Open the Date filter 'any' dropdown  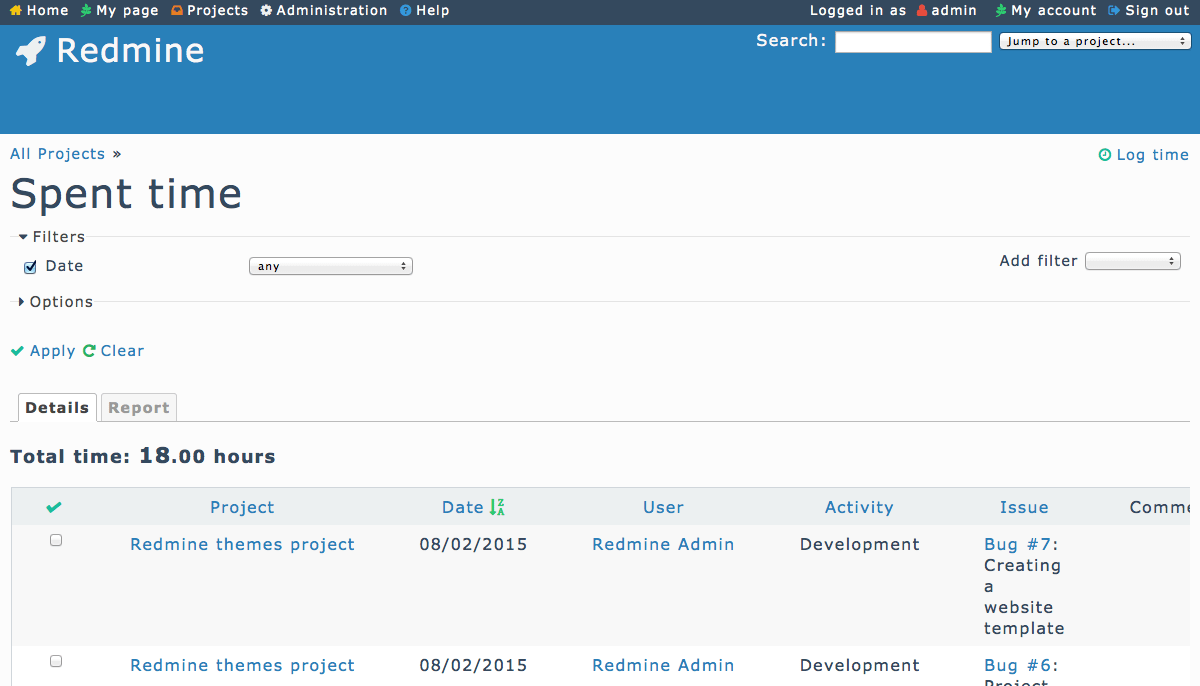point(331,267)
